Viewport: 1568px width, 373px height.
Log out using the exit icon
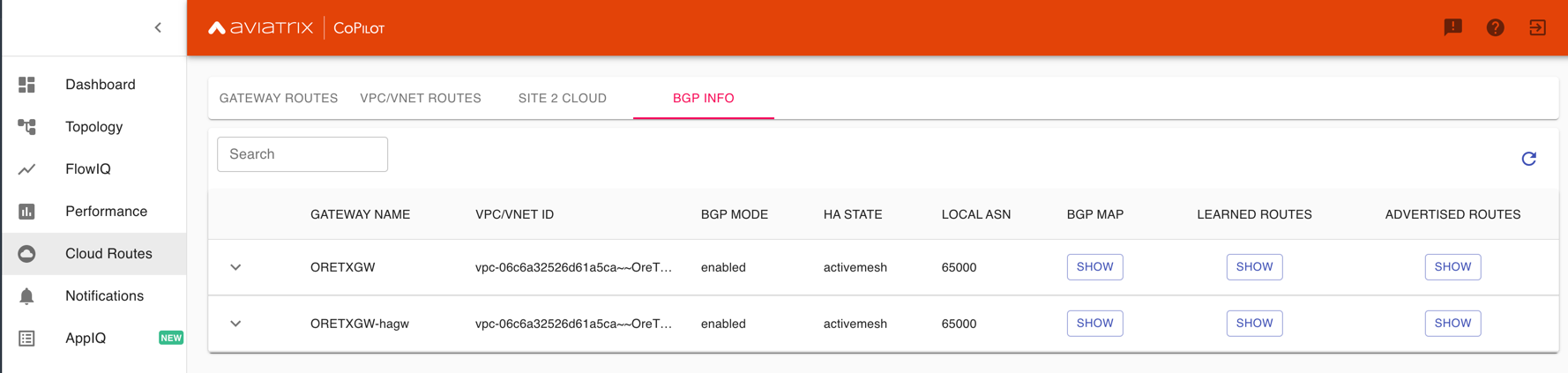1537,27
